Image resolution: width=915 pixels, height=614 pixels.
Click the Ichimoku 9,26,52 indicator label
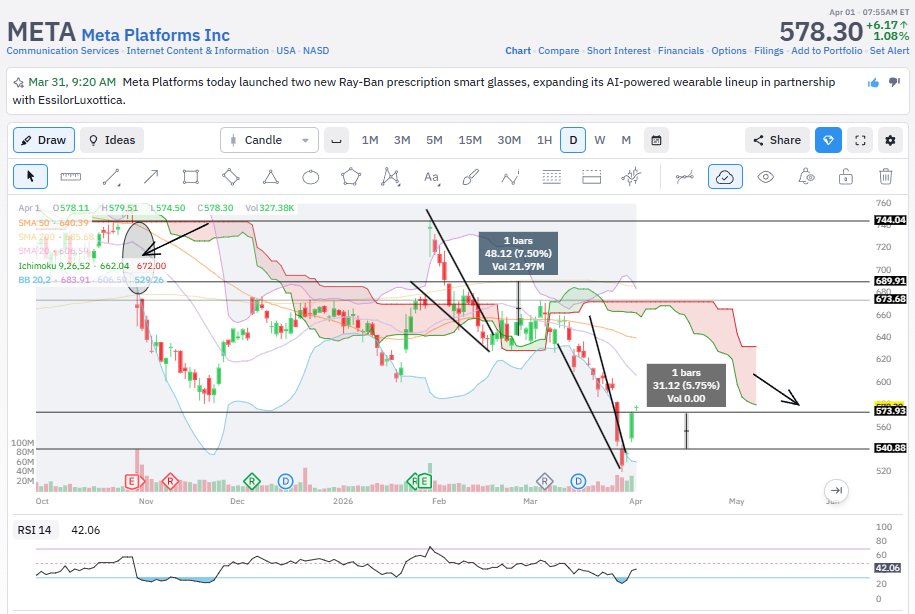[x=92, y=266]
